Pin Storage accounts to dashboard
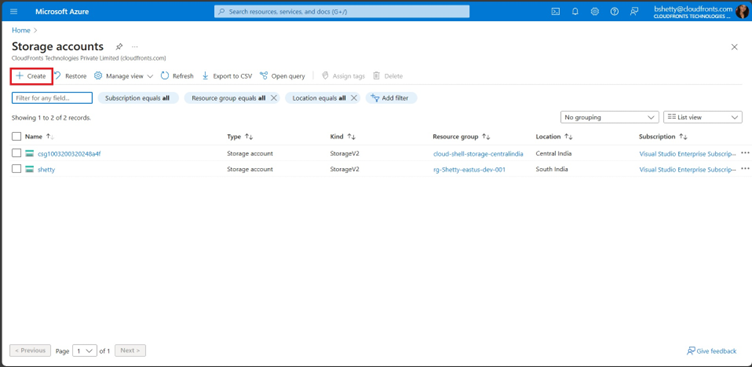This screenshot has width=752, height=367. [119, 47]
